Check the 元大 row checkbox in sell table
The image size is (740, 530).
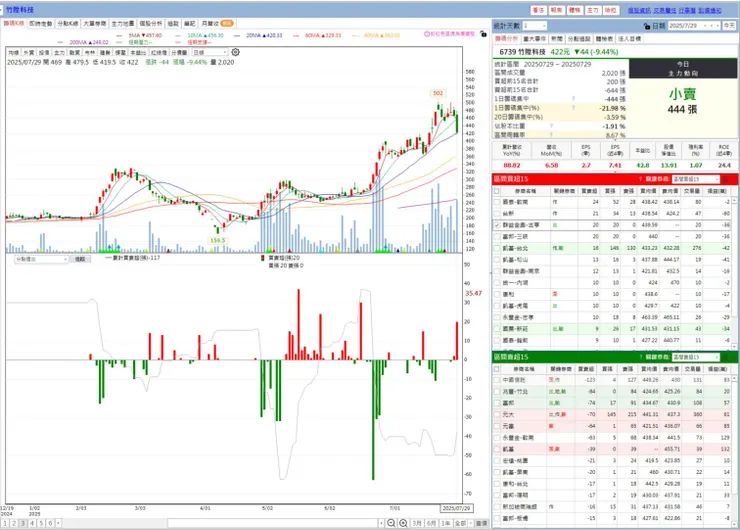pyautogui.click(x=497, y=415)
